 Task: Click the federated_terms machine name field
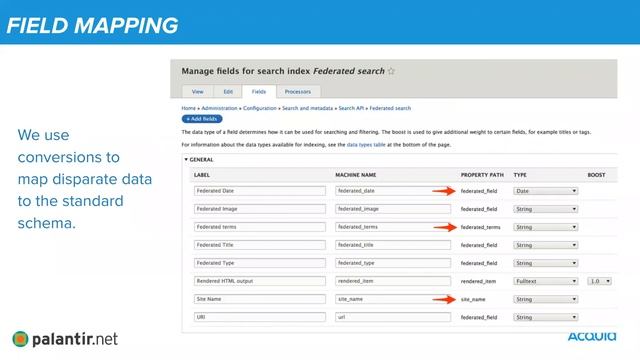point(393,227)
